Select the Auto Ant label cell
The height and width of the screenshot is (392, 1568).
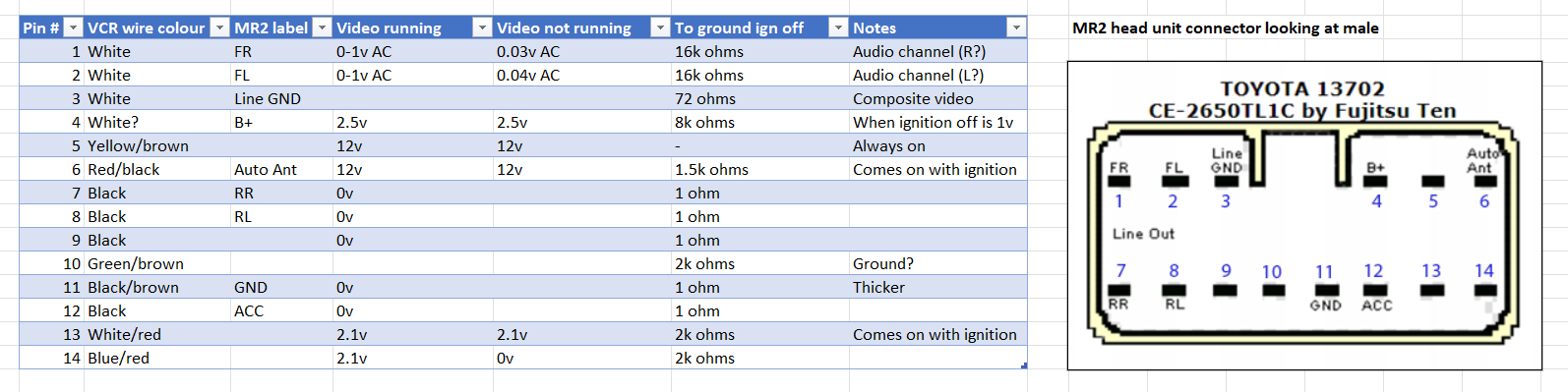point(281,169)
